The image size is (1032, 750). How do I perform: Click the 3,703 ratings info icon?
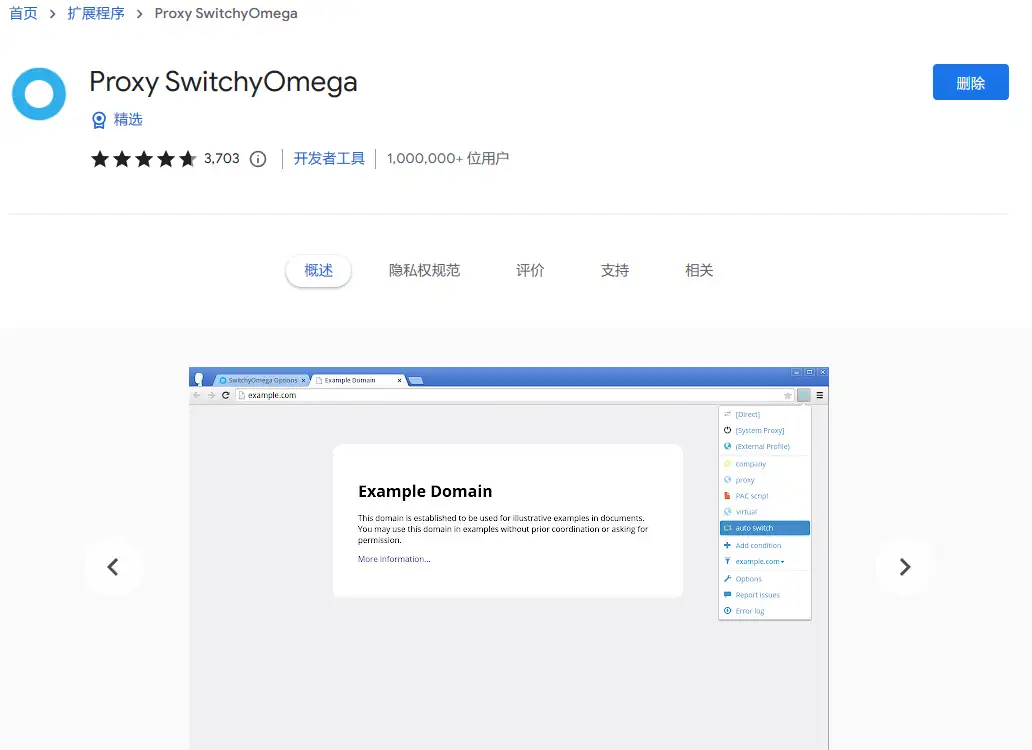(258, 158)
